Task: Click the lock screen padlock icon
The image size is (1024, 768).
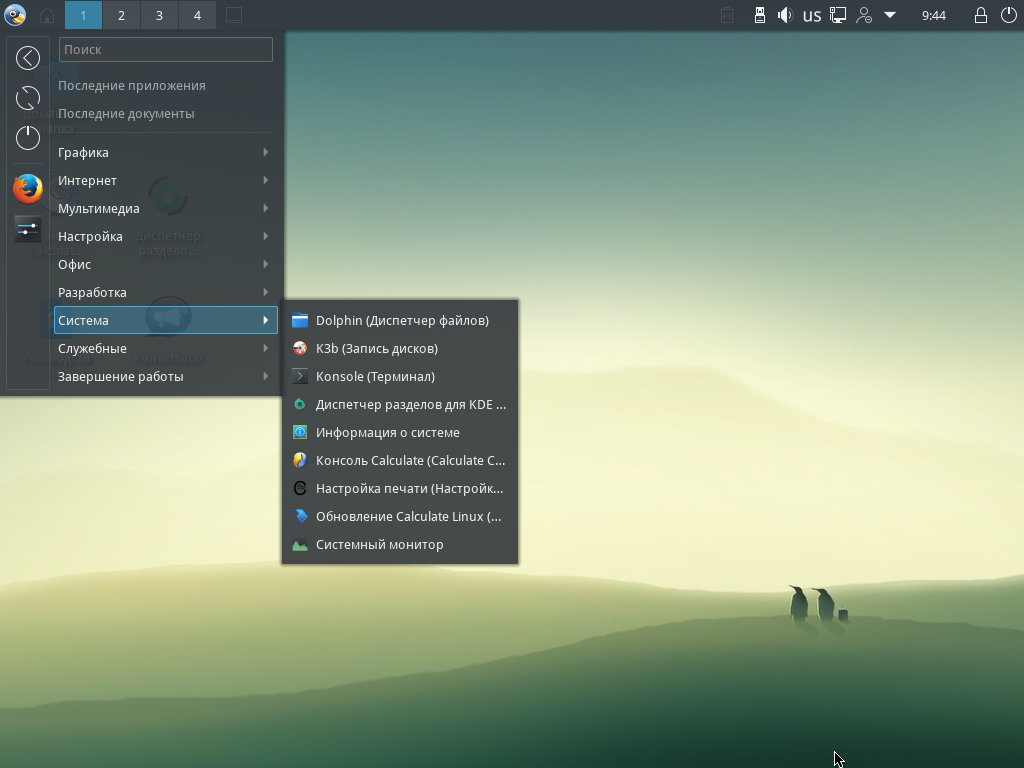Action: (981, 15)
